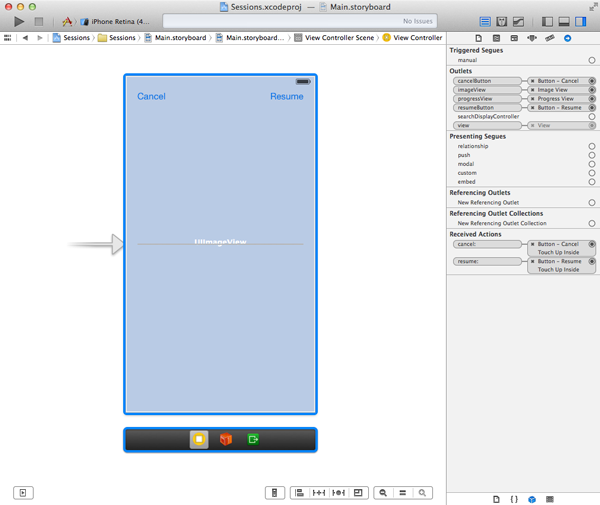Image resolution: width=600 pixels, height=505 pixels.
Task: Click the push segue connection circle
Action: tap(592, 155)
